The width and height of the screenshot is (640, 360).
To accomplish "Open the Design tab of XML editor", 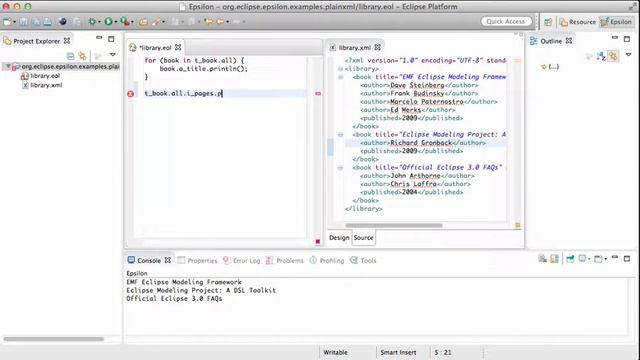I will pos(339,238).
